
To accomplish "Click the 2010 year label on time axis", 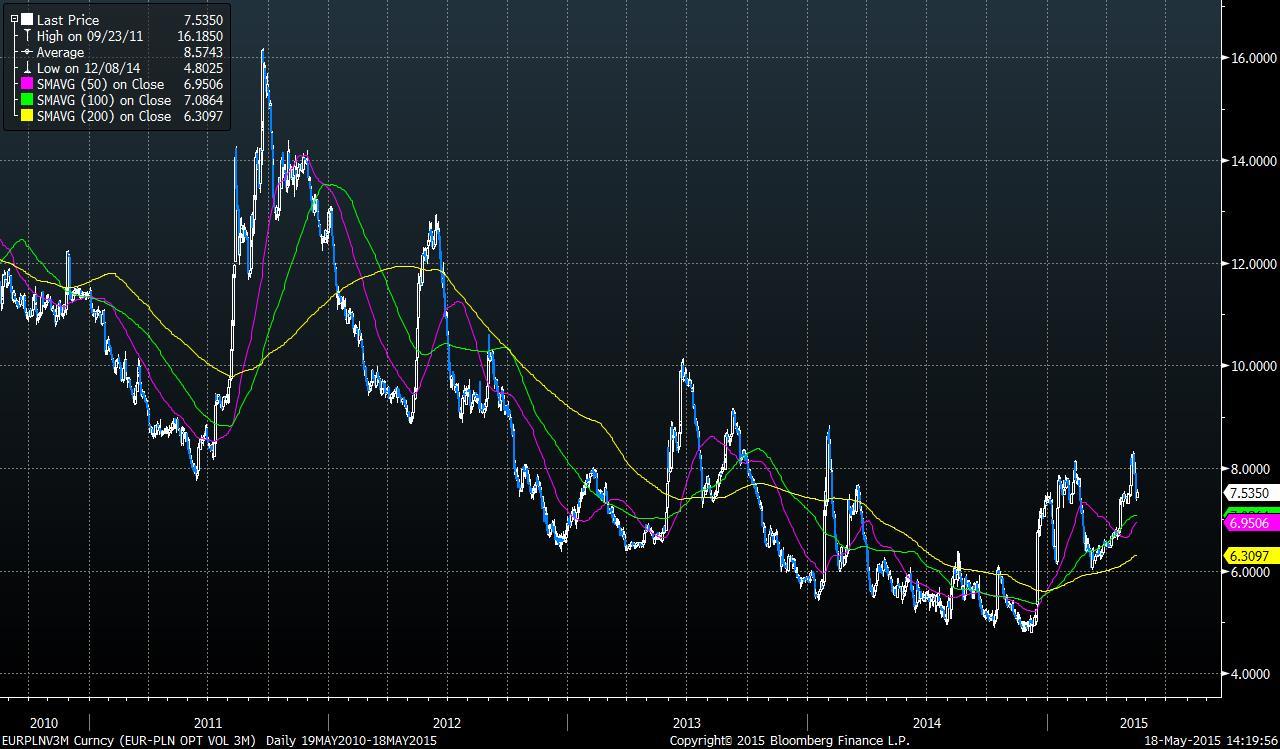I will (44, 723).
